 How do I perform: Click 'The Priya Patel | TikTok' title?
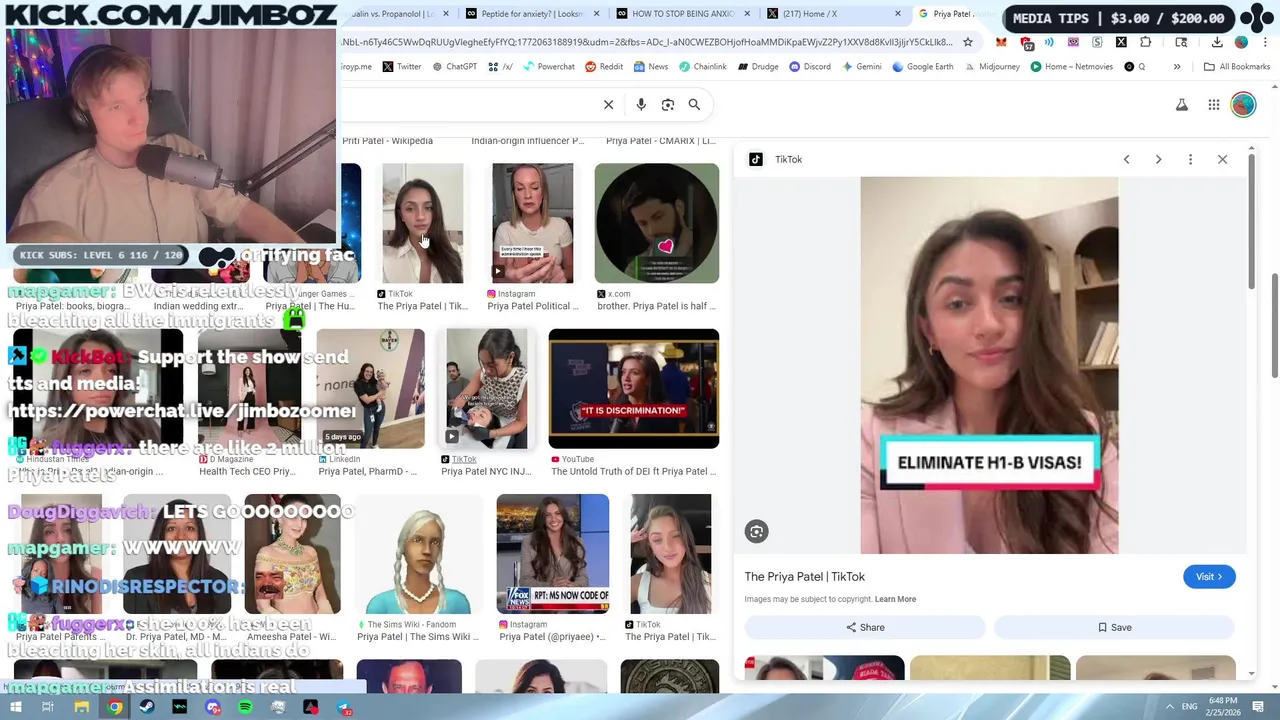804,576
